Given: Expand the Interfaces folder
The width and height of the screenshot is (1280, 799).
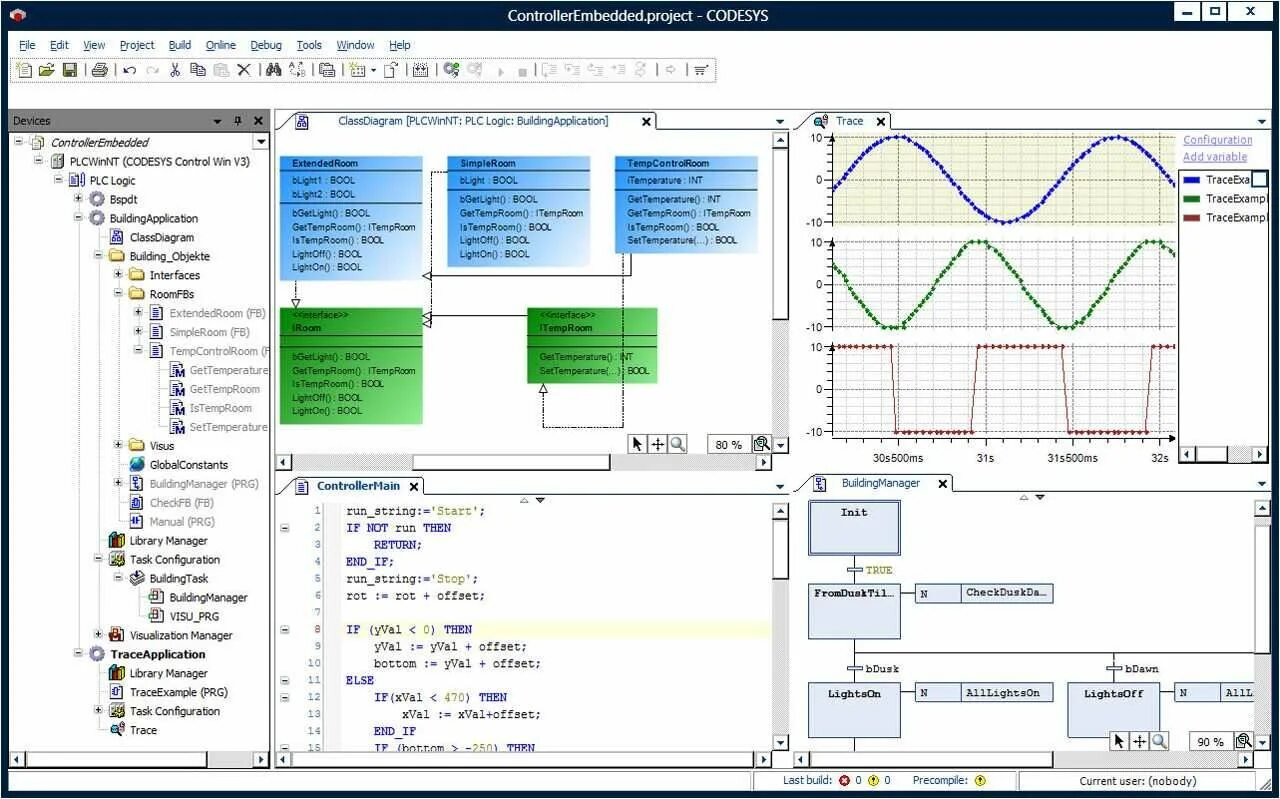Looking at the screenshot, I should coord(118,275).
